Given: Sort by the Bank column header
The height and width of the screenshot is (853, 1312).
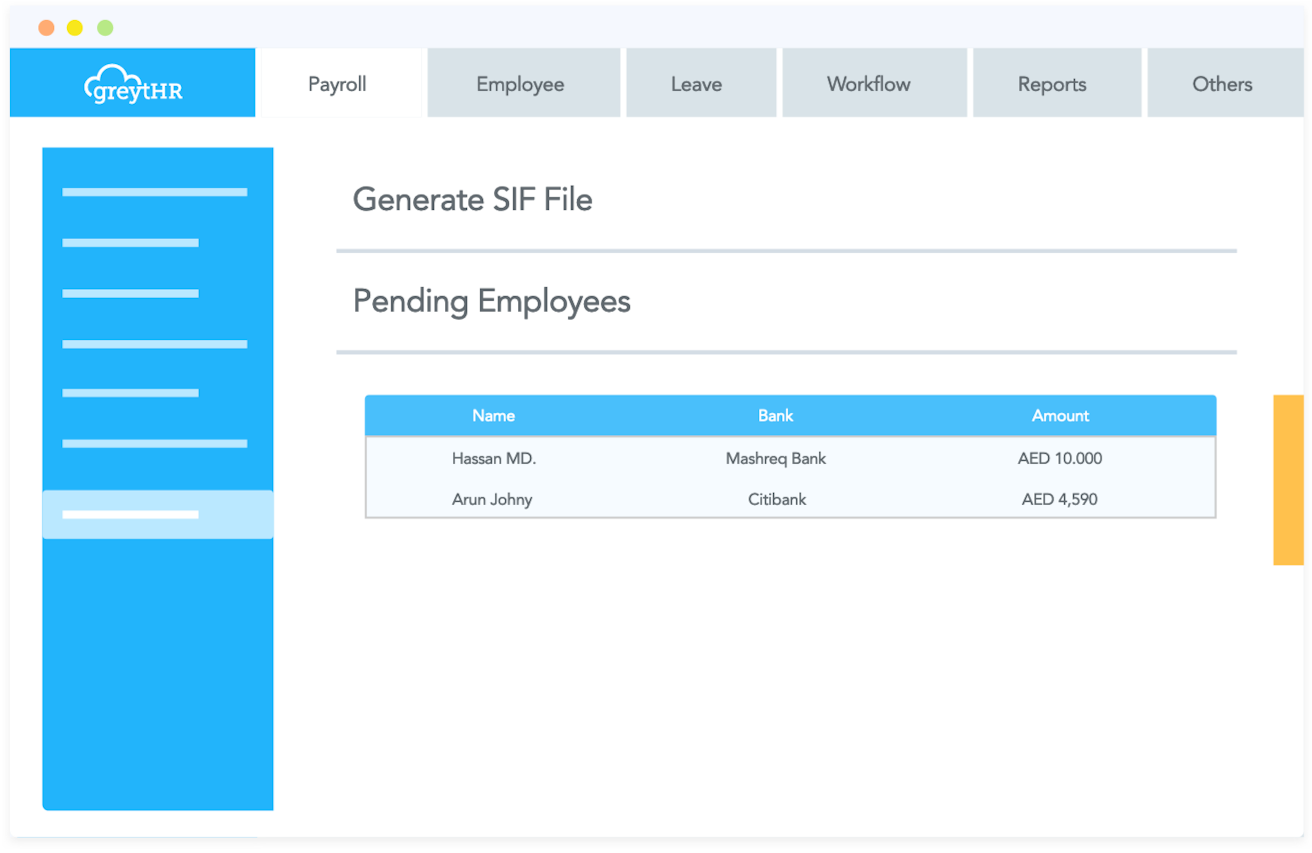Looking at the screenshot, I should pyautogui.click(x=775, y=416).
